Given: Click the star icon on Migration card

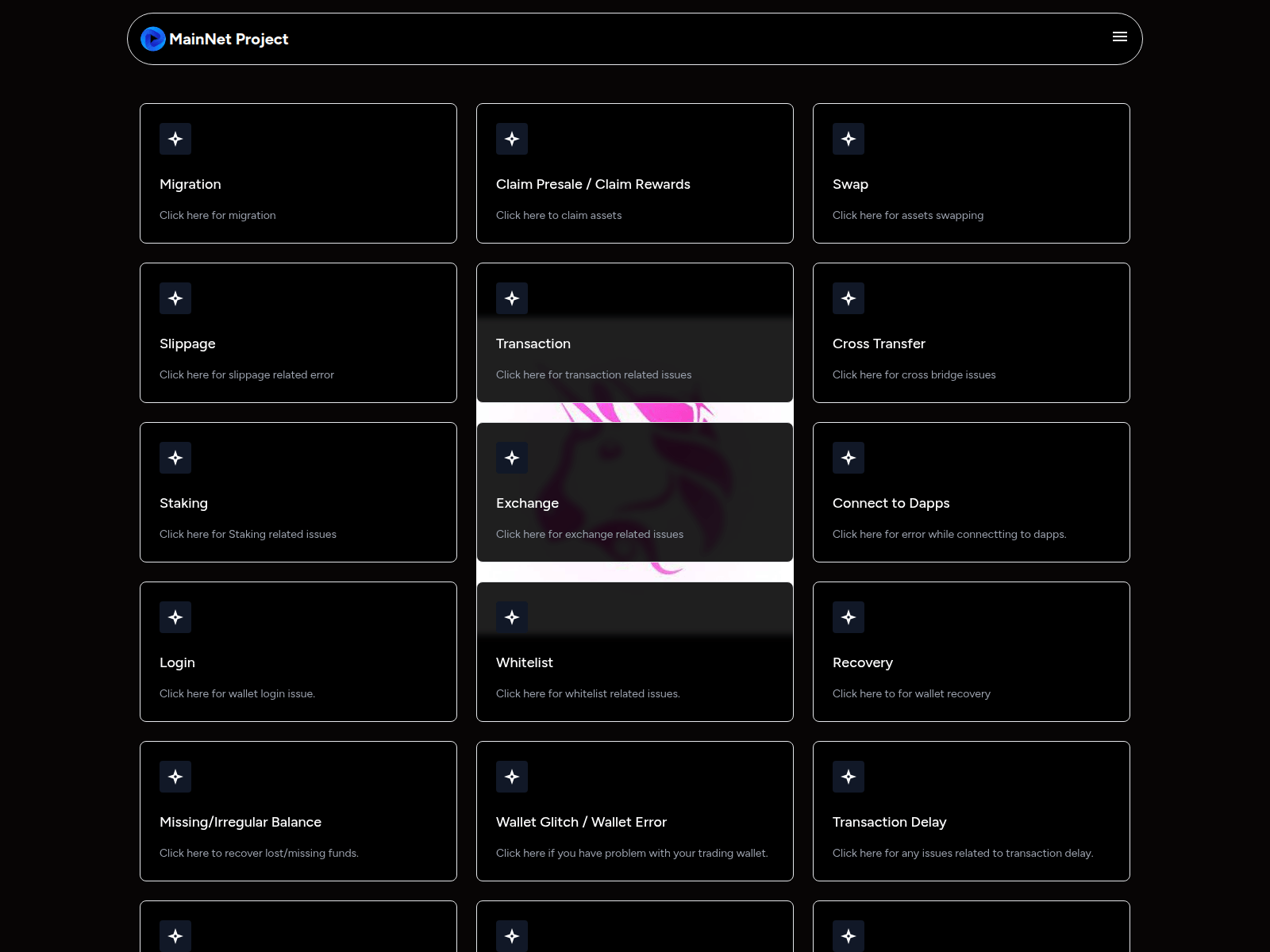Looking at the screenshot, I should click(x=175, y=139).
